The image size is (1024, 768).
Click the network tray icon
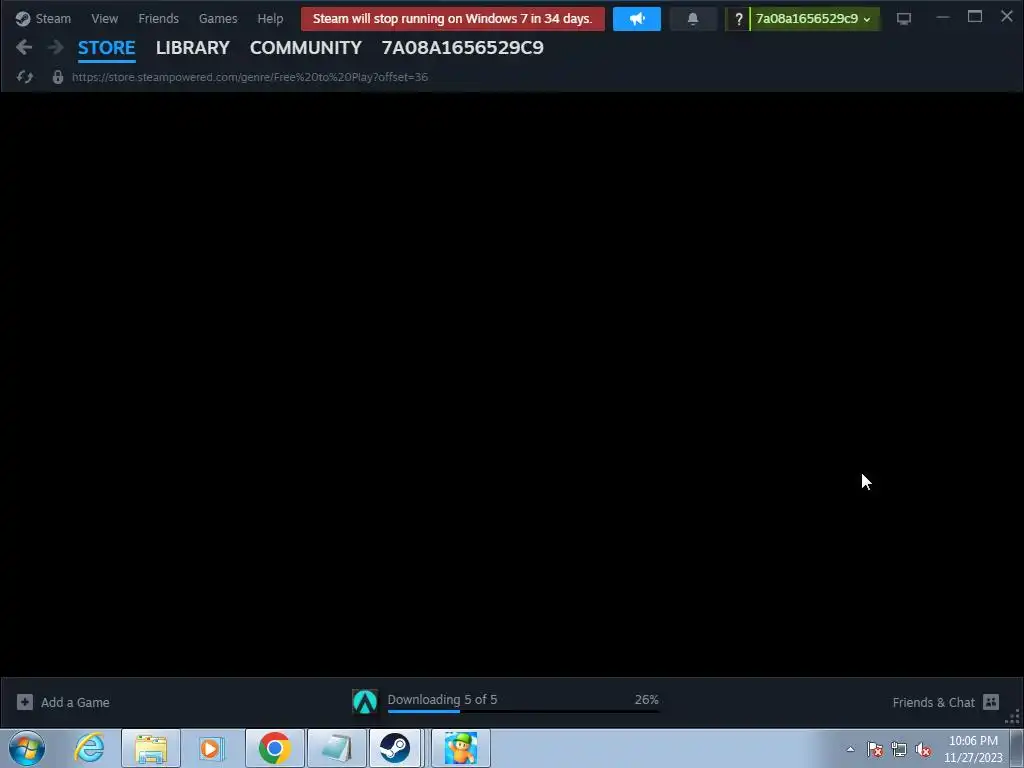point(899,749)
